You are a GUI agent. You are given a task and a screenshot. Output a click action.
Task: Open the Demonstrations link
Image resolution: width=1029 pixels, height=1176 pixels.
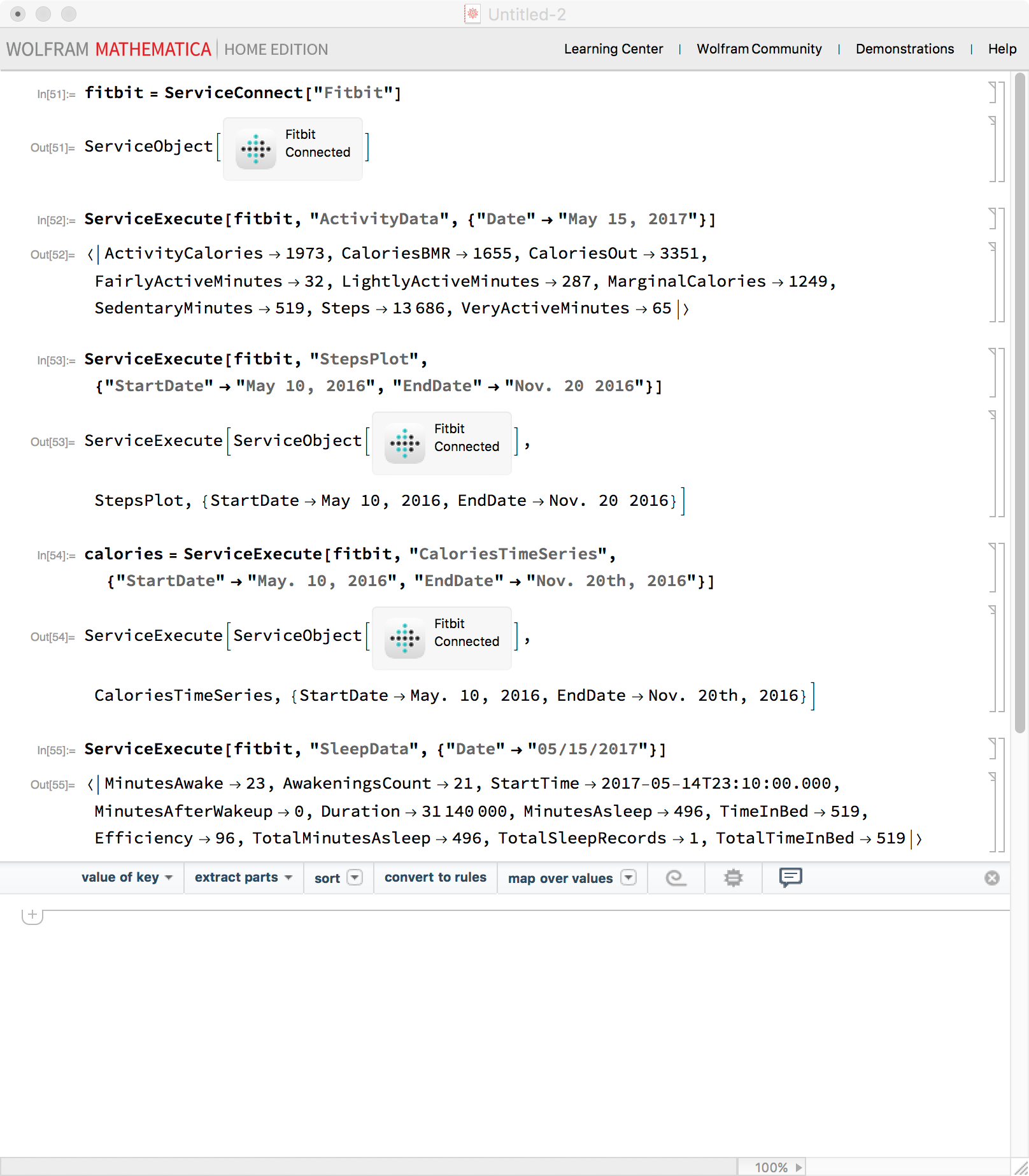pos(905,49)
